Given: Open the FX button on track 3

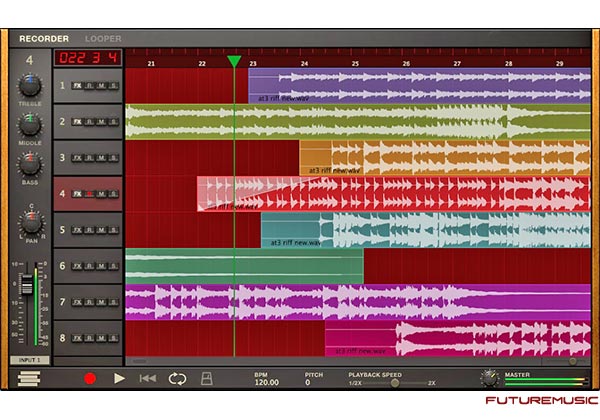Looking at the screenshot, I should click(x=77, y=158).
